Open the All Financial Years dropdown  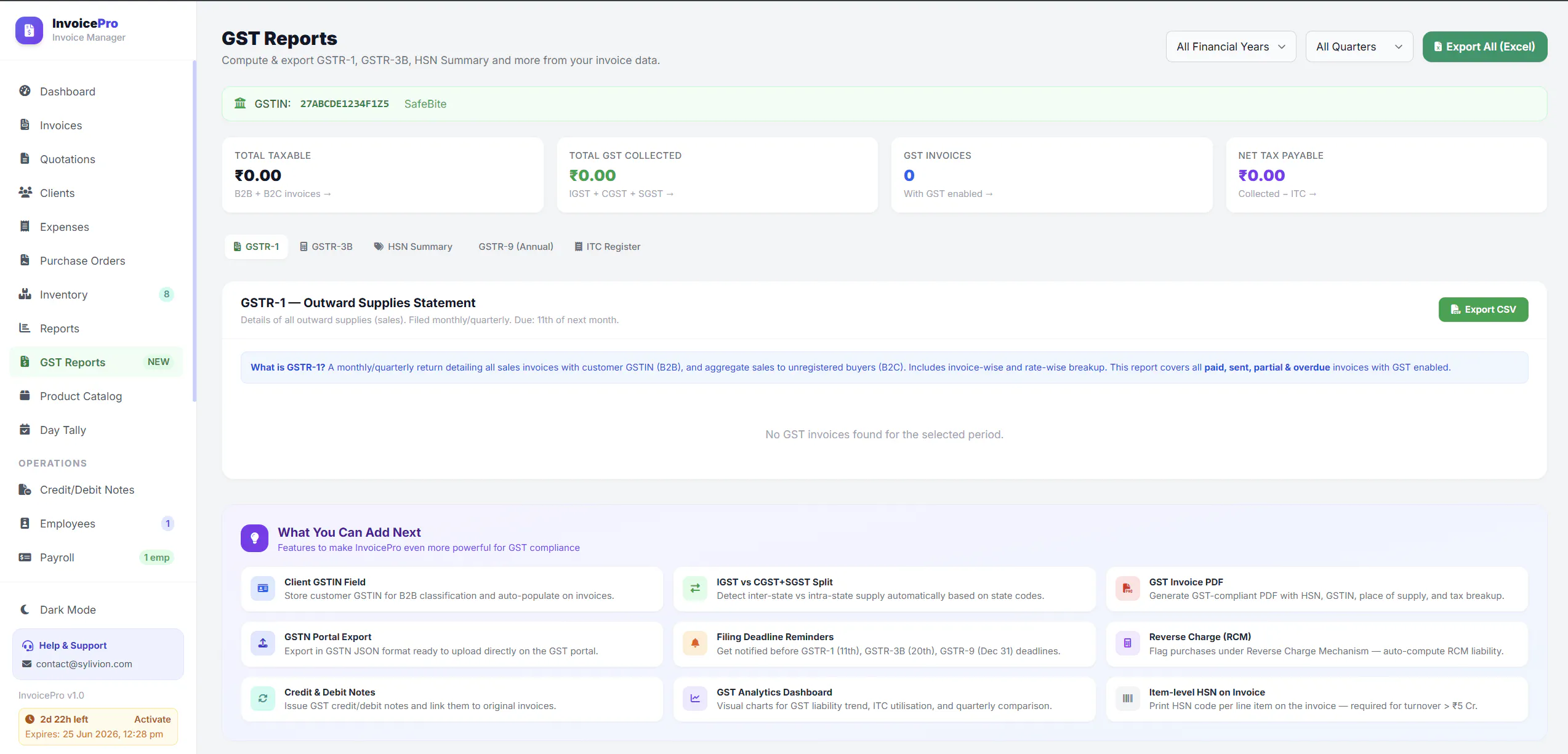[x=1231, y=47]
